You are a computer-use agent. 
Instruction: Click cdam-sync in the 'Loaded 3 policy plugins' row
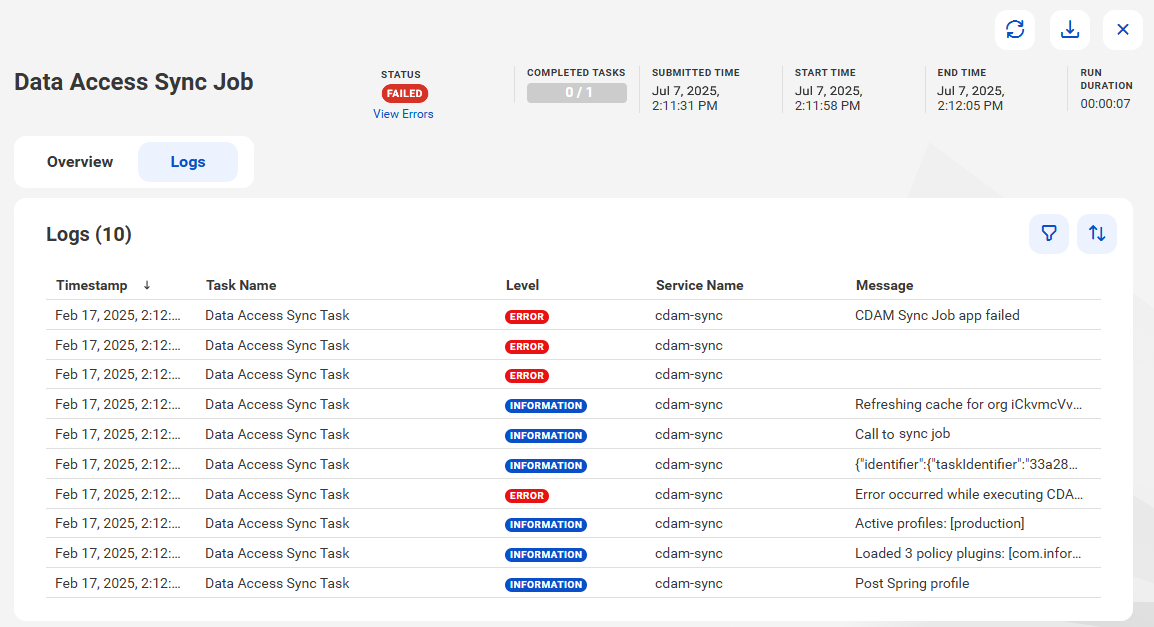(689, 553)
